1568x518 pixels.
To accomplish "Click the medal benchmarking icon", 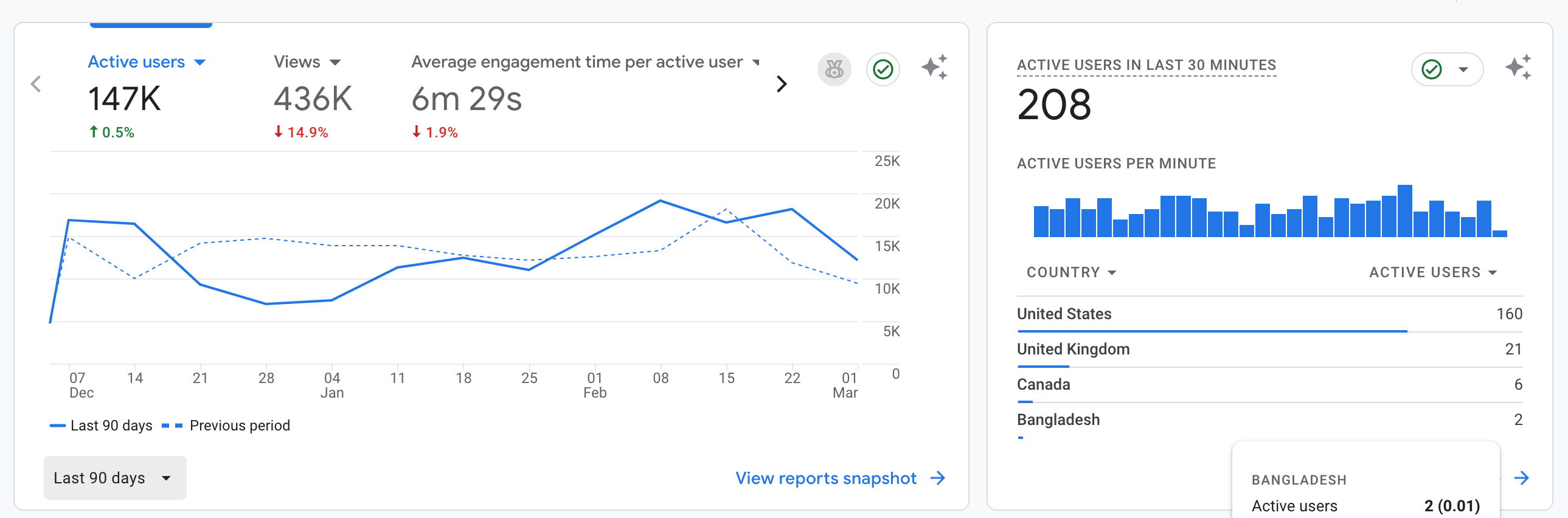I will 833,69.
